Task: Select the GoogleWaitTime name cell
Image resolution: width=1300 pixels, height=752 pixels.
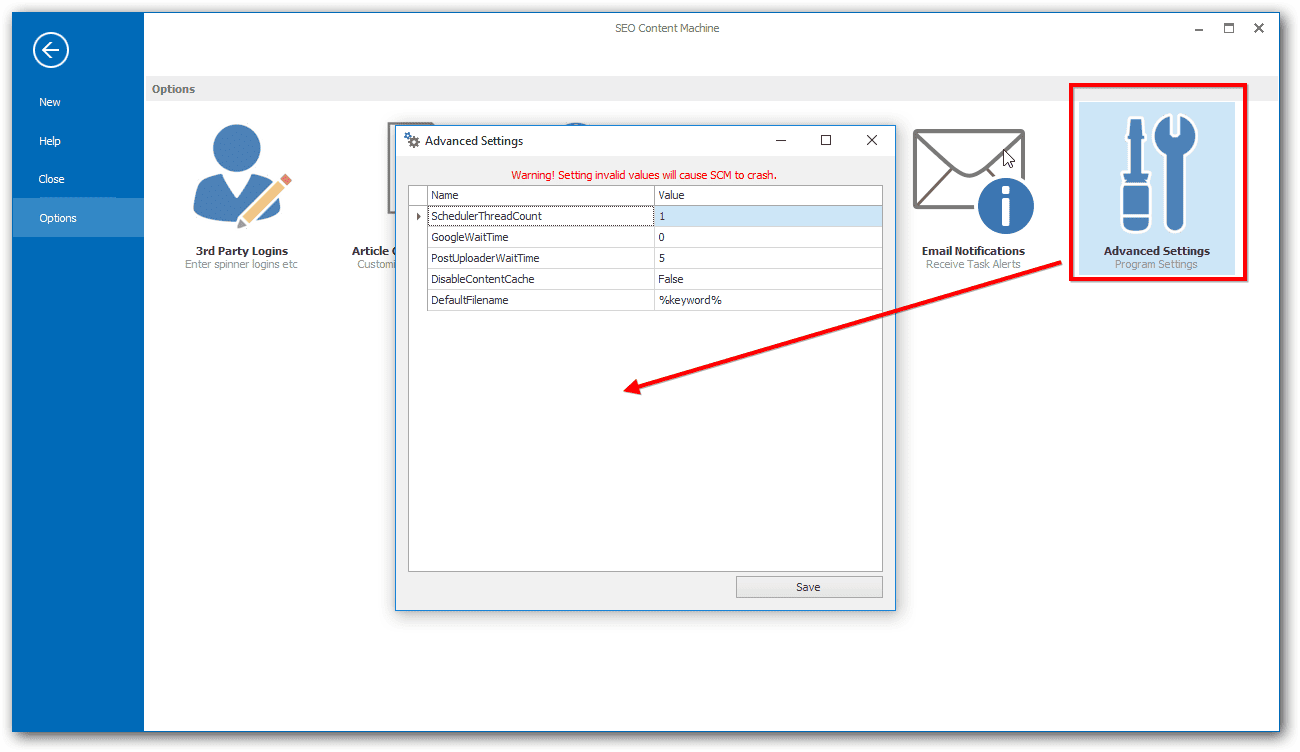Action: pos(541,237)
